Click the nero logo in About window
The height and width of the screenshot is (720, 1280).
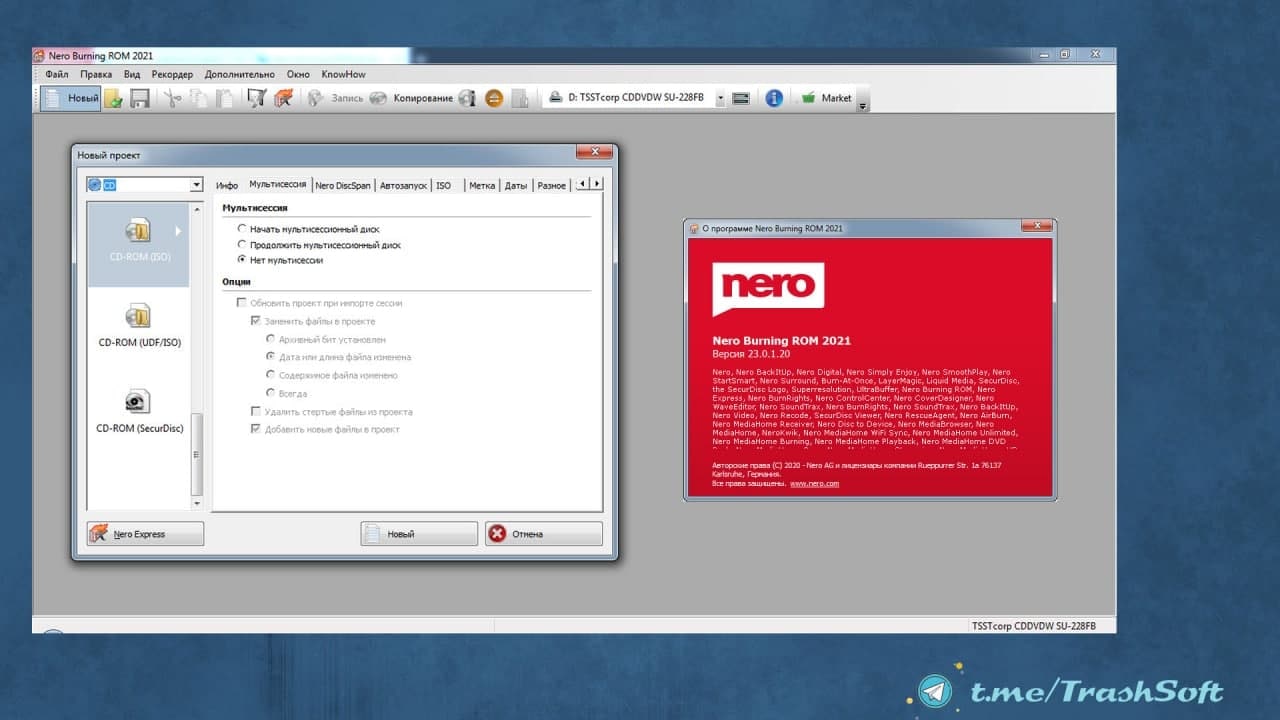(768, 288)
